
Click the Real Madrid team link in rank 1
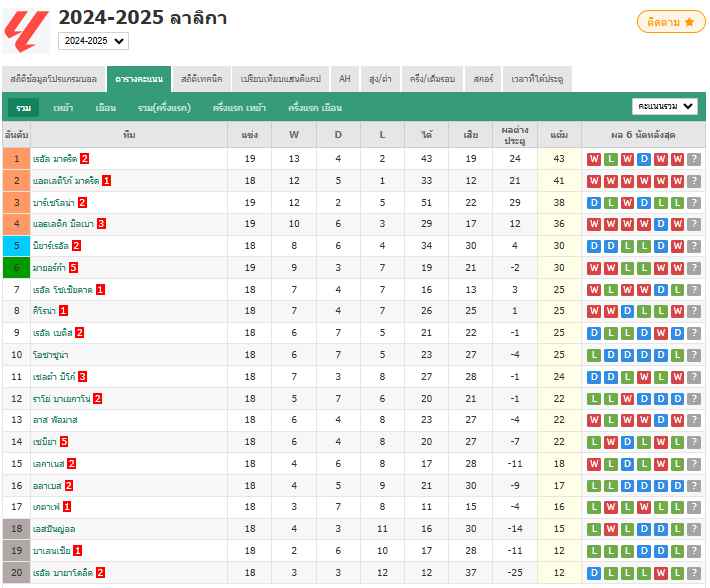click(55, 159)
